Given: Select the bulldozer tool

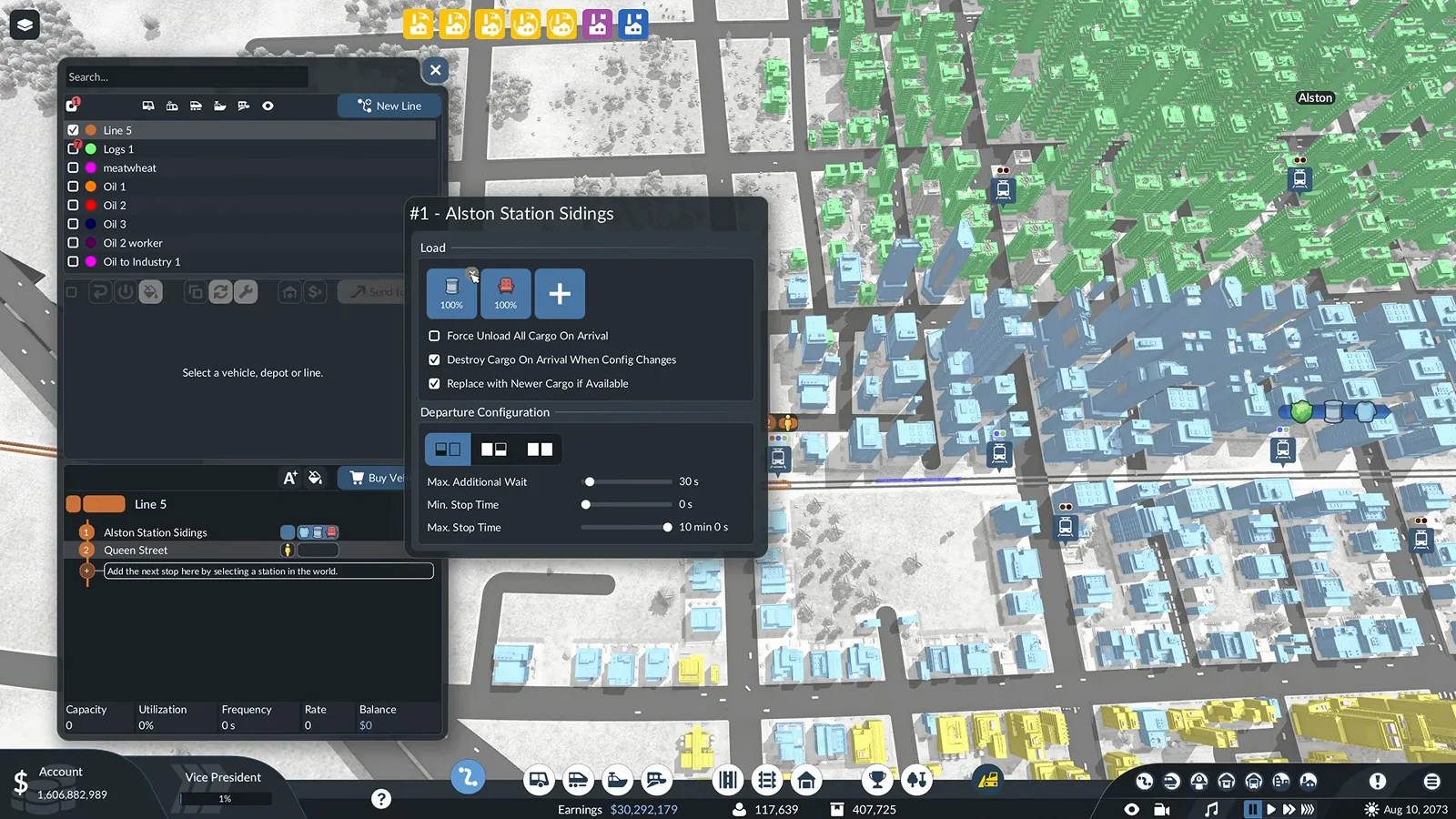Looking at the screenshot, I should 988,779.
